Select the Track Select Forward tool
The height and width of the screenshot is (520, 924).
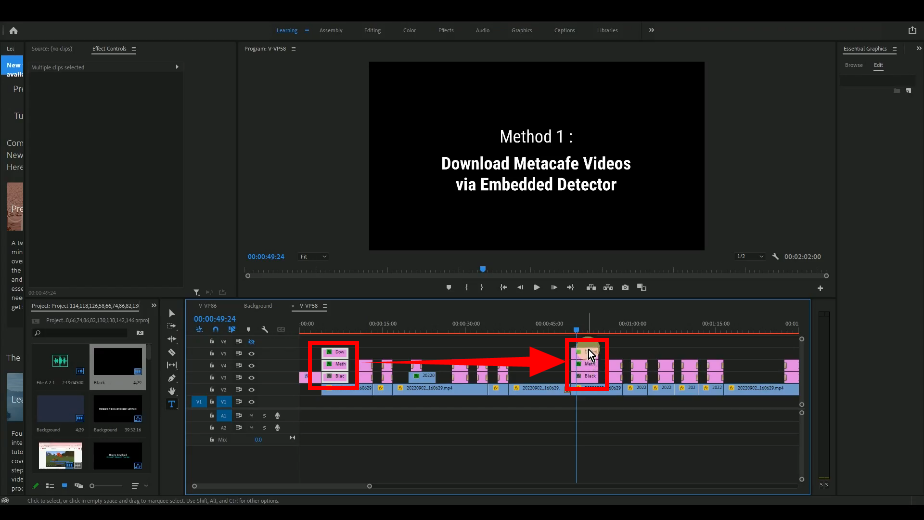coord(171,326)
